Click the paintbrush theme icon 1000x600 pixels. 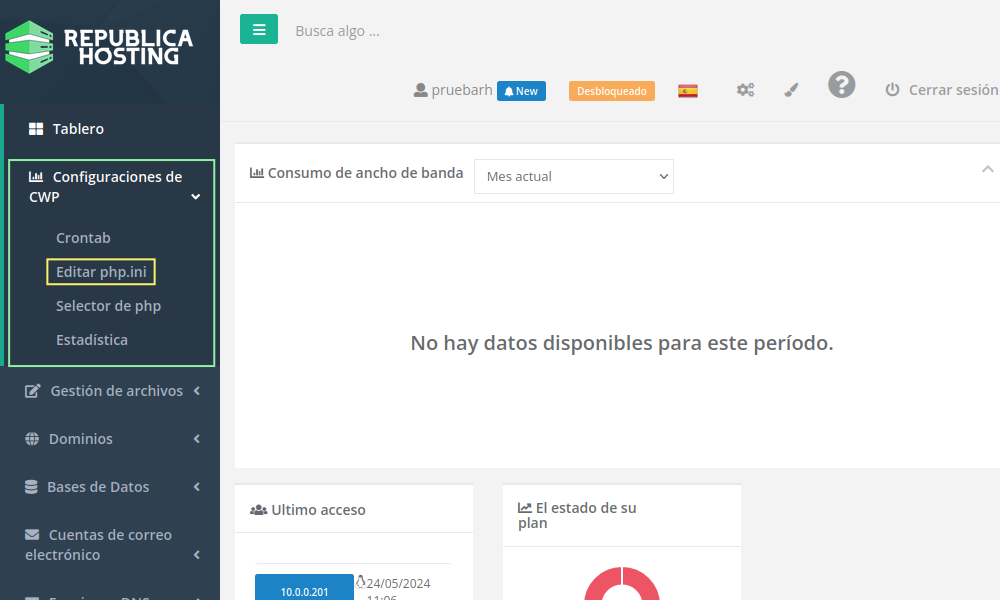tap(791, 90)
